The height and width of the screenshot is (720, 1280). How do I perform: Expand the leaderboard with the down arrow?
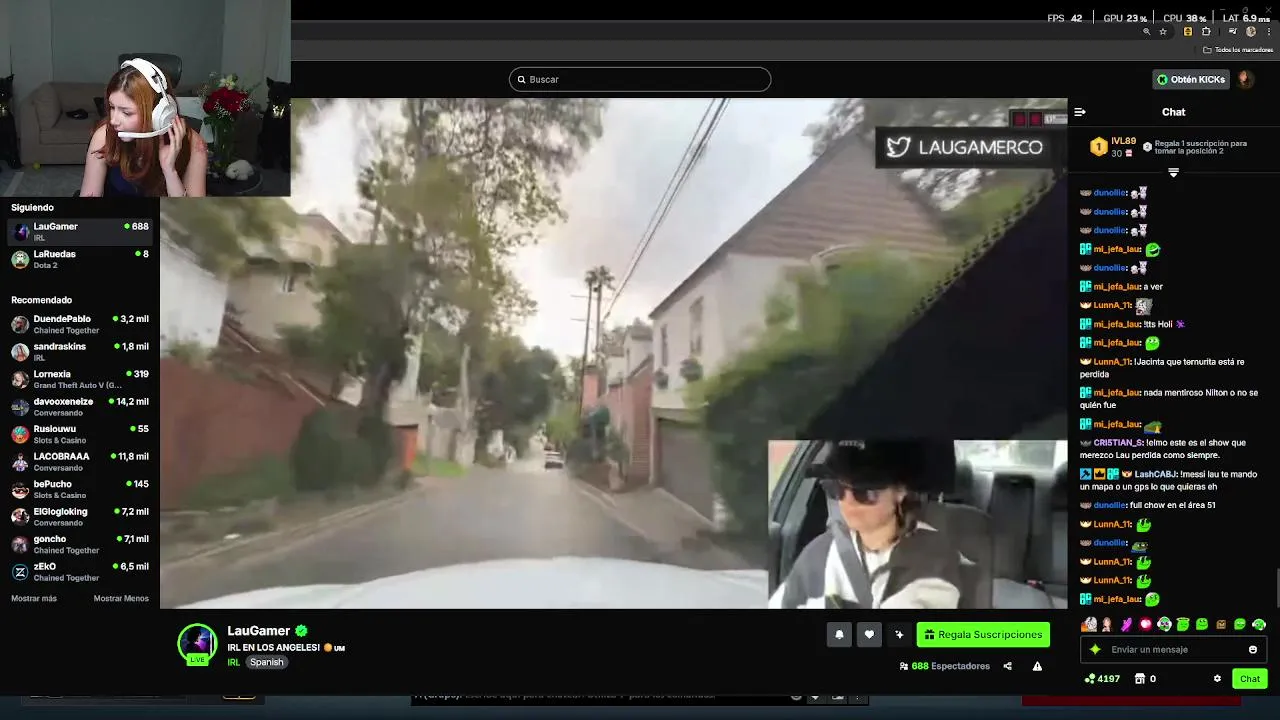coord(1174,172)
